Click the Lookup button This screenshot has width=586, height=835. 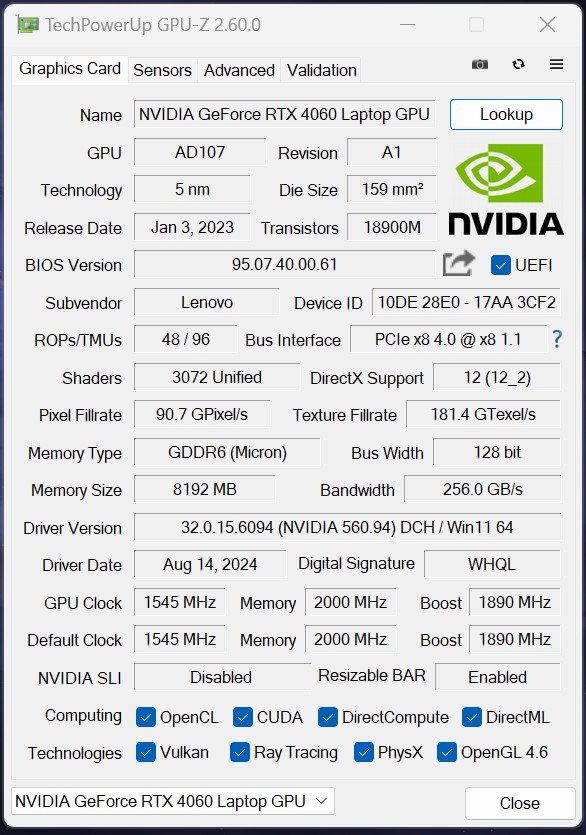(x=506, y=114)
